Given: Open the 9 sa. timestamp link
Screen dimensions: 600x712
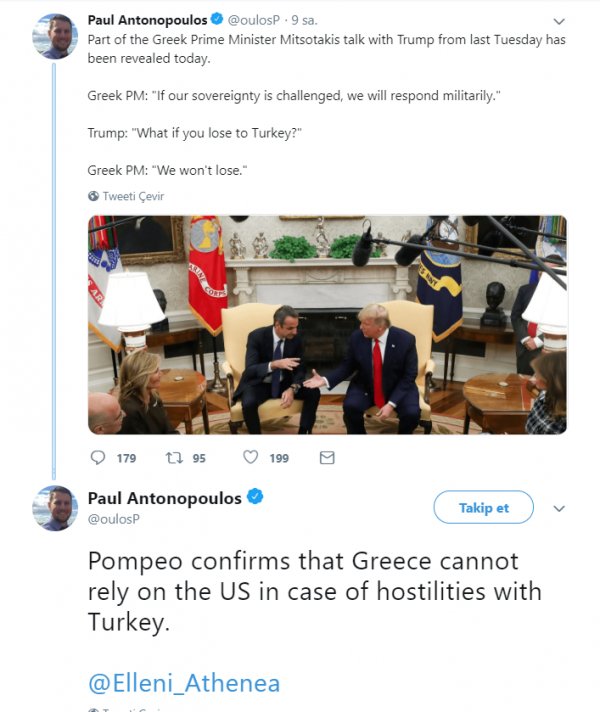Looking at the screenshot, I should (303, 19).
